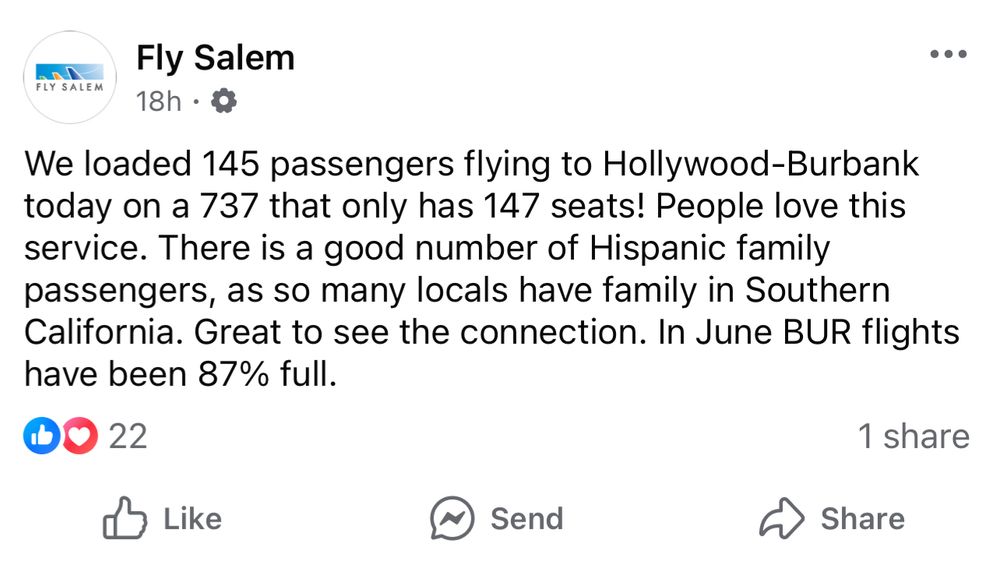Screen dimensions: 1000x562
Task: Click the 'FLY SALEM' caption inside the avatar
Action: tap(70, 87)
